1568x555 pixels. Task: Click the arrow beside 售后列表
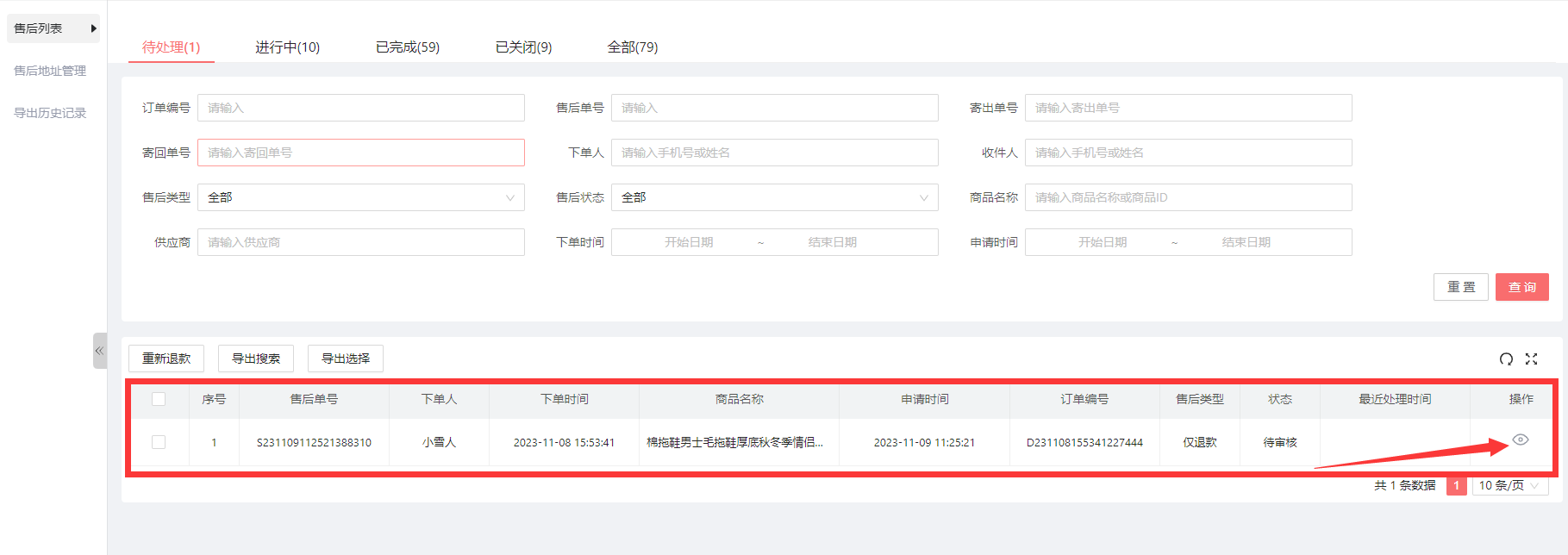tap(93, 28)
